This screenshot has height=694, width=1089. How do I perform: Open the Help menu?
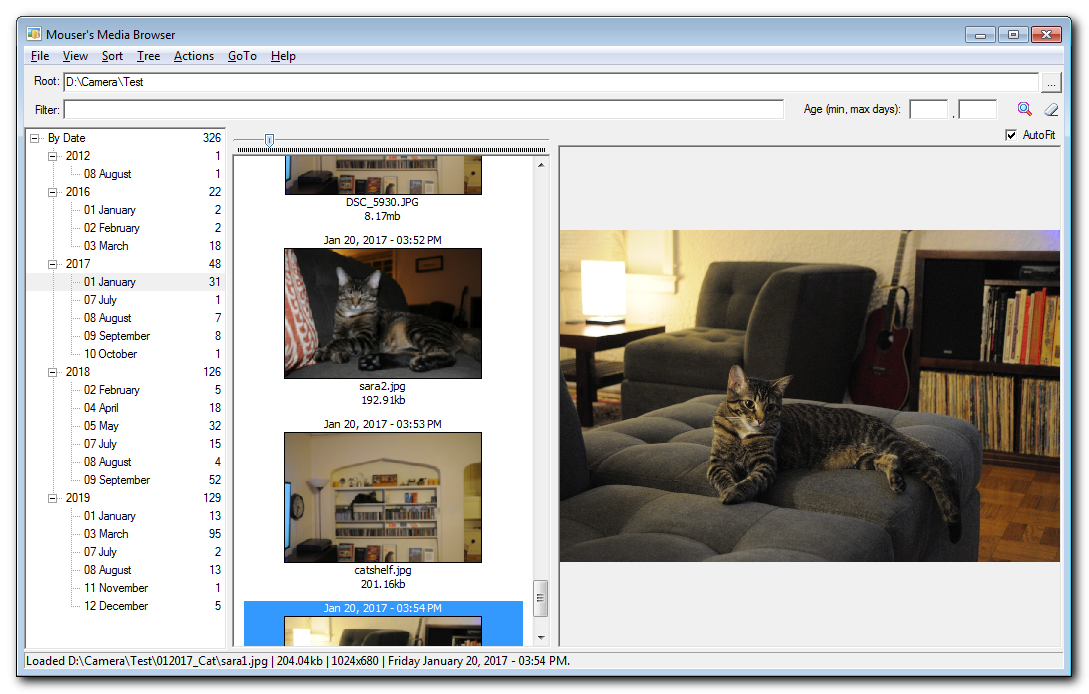(283, 56)
